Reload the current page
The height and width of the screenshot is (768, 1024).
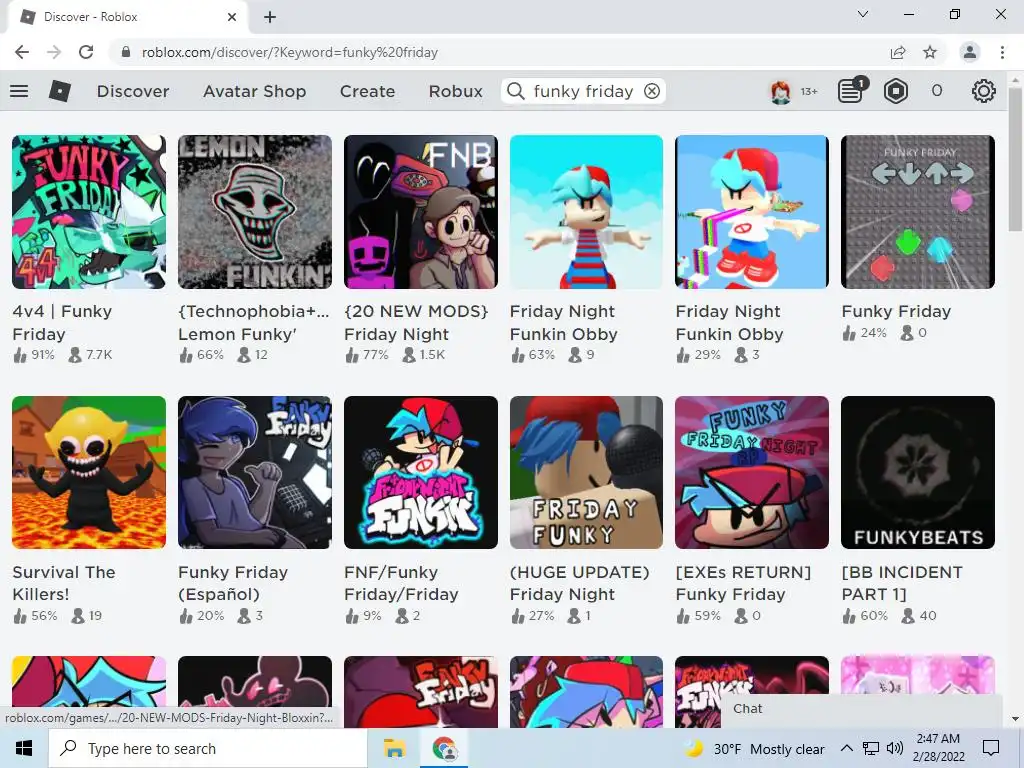[86, 52]
